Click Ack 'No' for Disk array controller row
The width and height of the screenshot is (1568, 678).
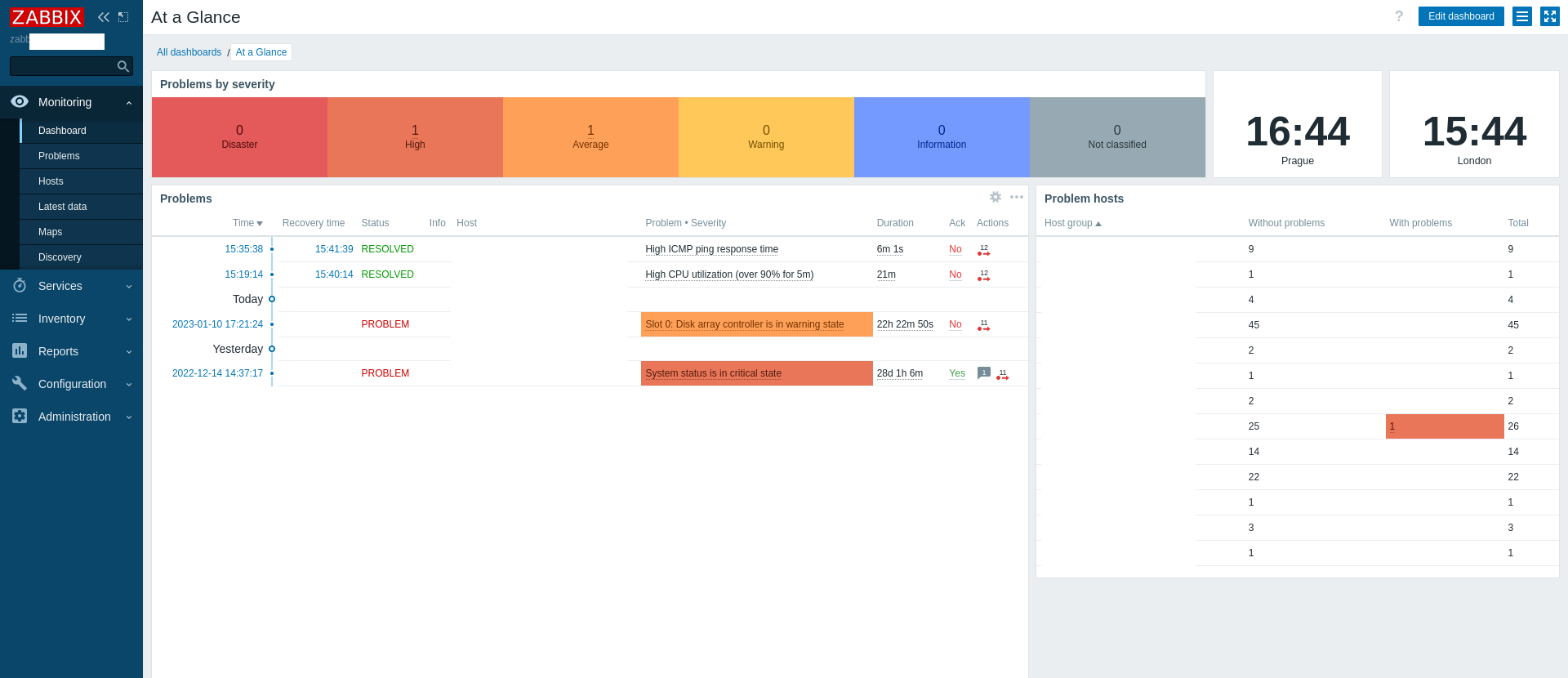[x=955, y=324]
